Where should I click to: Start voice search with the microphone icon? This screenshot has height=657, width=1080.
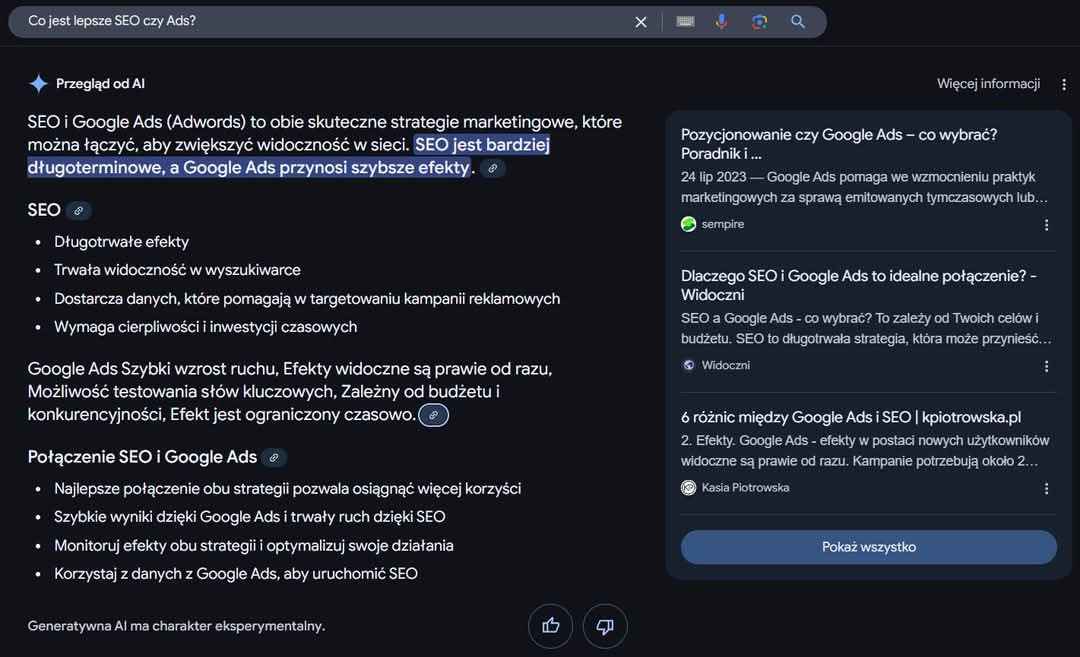[721, 22]
